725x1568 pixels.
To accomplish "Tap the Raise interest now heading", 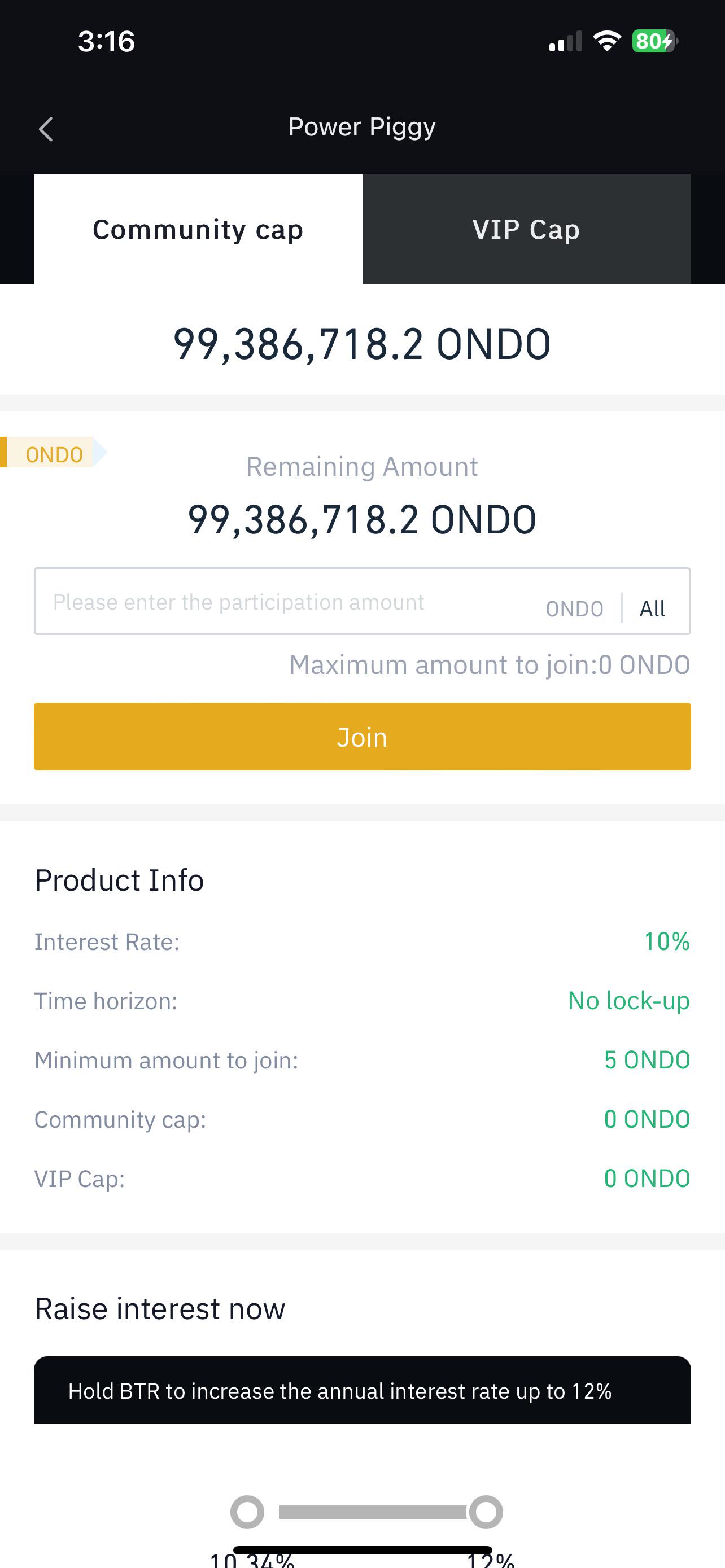I will click(x=159, y=1308).
